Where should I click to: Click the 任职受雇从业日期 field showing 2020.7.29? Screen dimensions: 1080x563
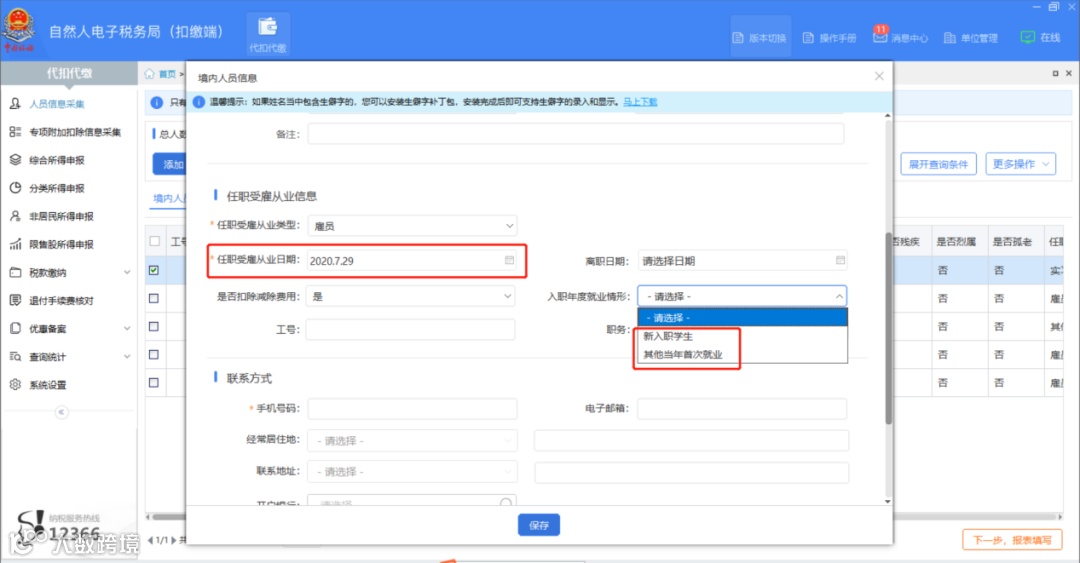point(412,260)
